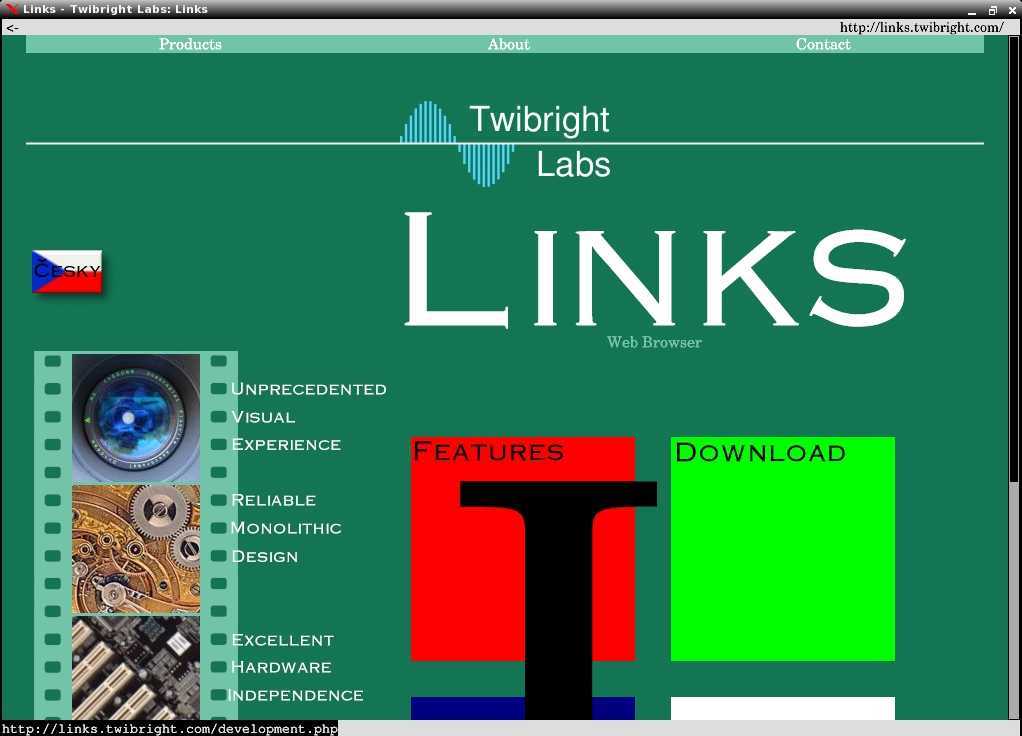Maximize the Links browser window

coord(992,9)
